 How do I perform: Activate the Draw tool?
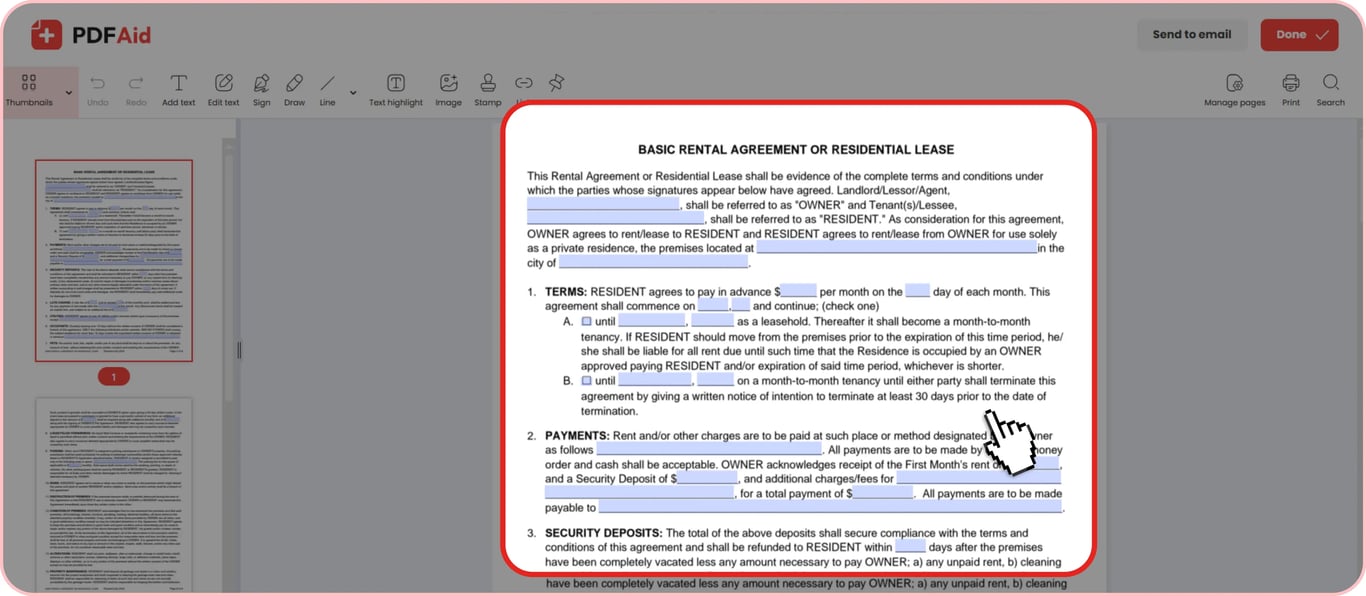294,90
